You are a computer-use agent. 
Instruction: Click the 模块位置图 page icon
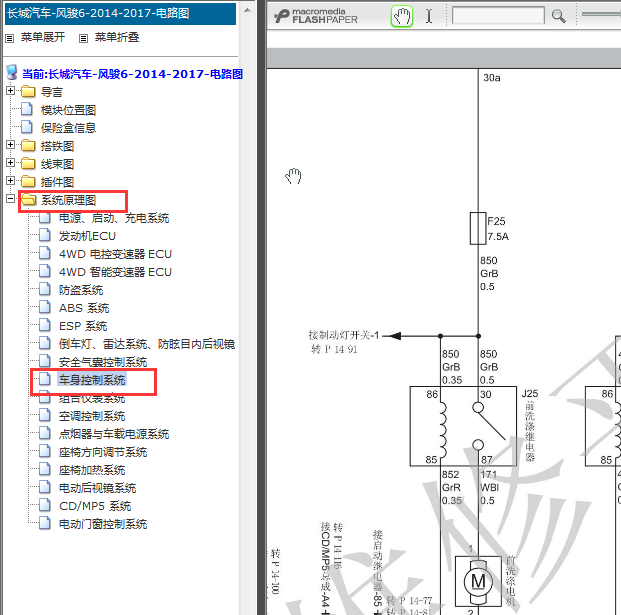[27, 109]
